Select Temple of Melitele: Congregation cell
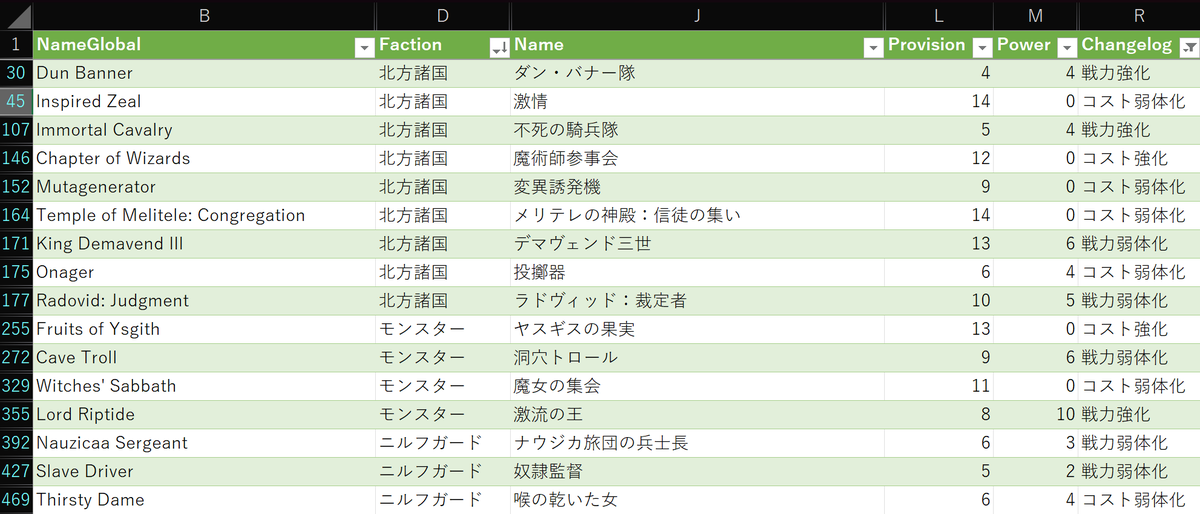Screen dimensions: 1200x514 click(x=204, y=215)
